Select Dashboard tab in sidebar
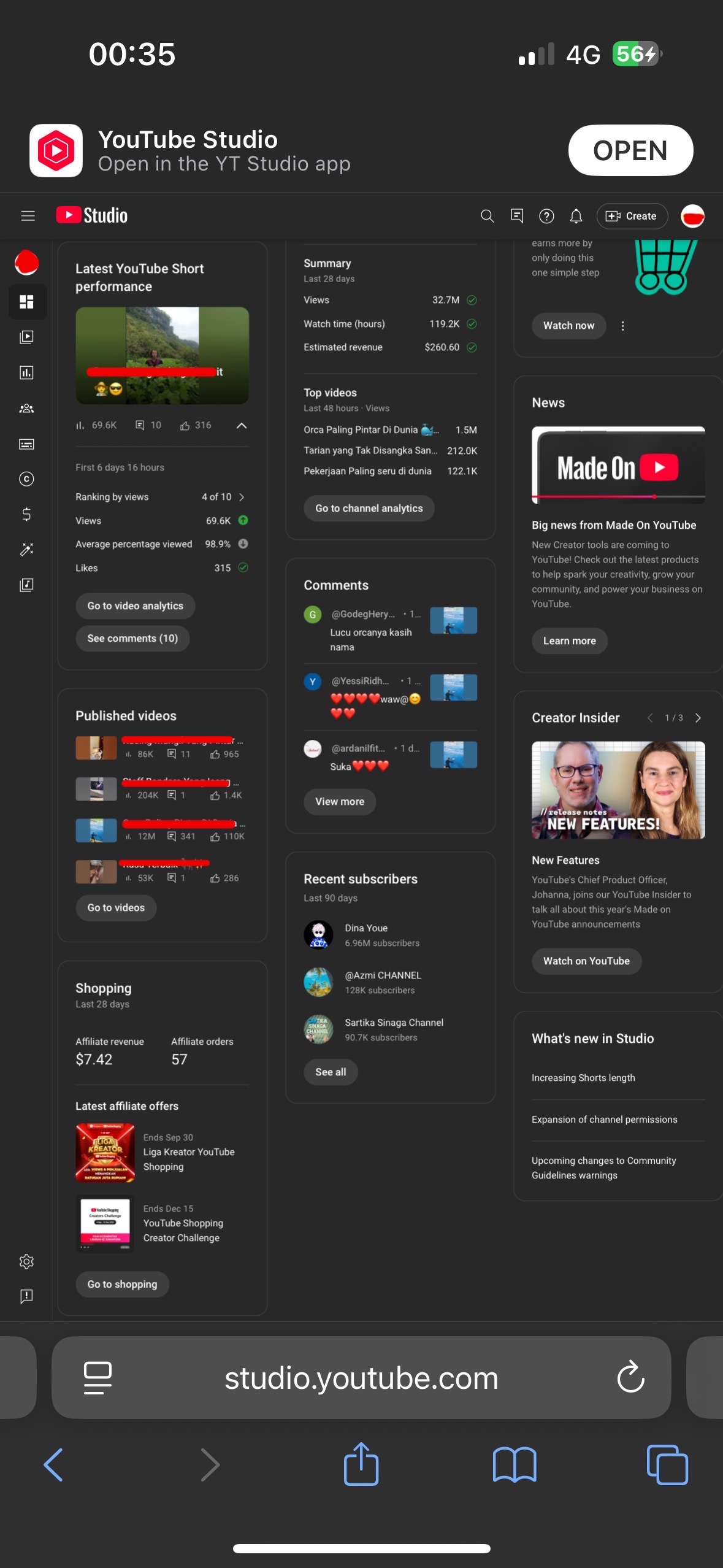The width and height of the screenshot is (723, 1568). [x=26, y=302]
